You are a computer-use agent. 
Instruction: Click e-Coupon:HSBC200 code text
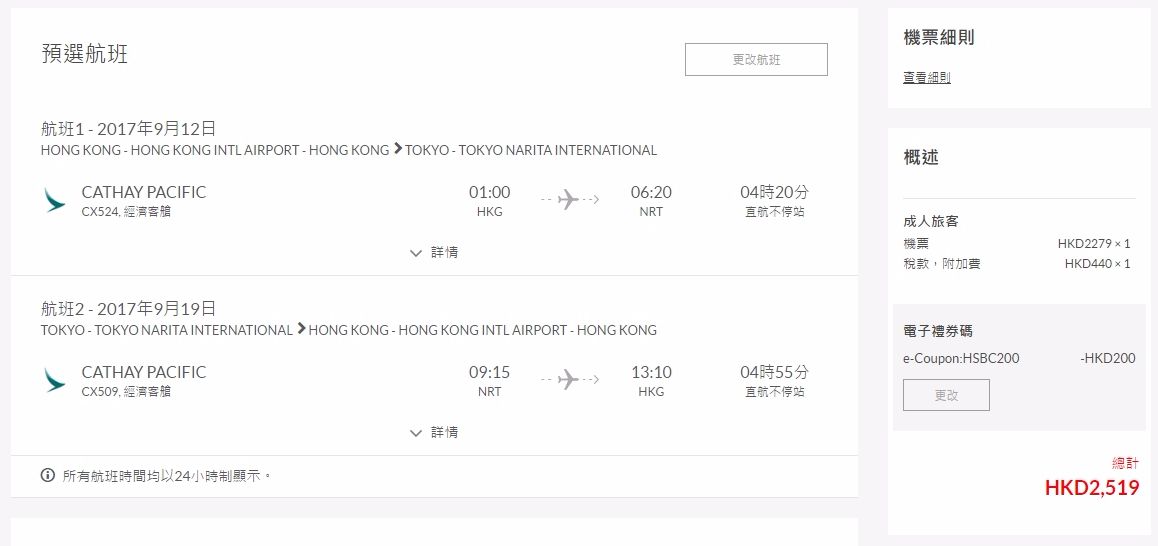tap(961, 358)
